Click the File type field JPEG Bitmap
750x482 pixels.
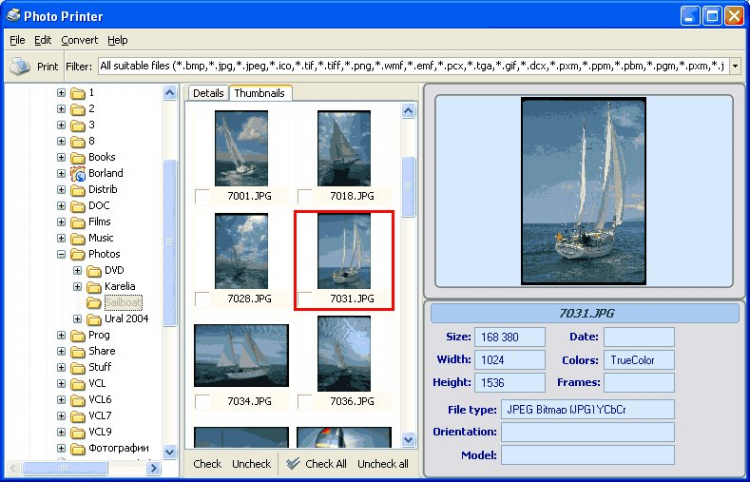click(588, 409)
